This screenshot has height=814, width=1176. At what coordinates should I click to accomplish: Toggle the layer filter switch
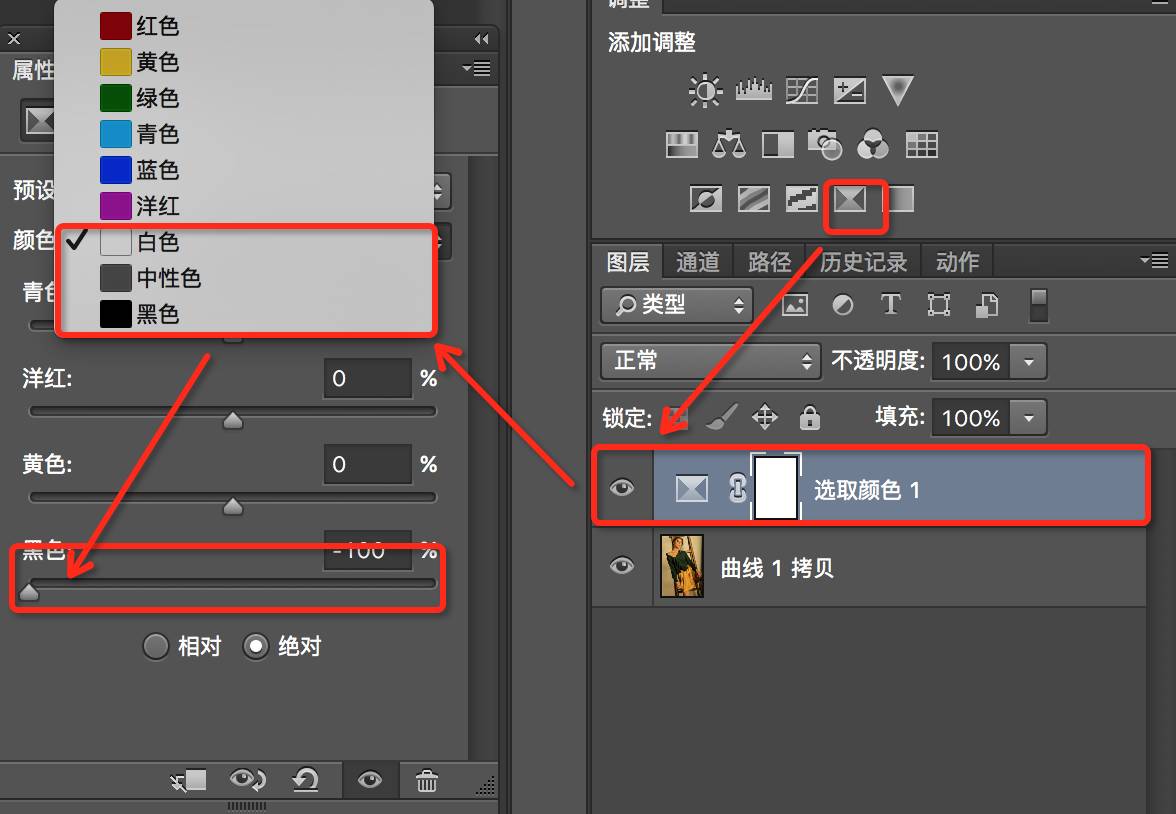[1039, 305]
